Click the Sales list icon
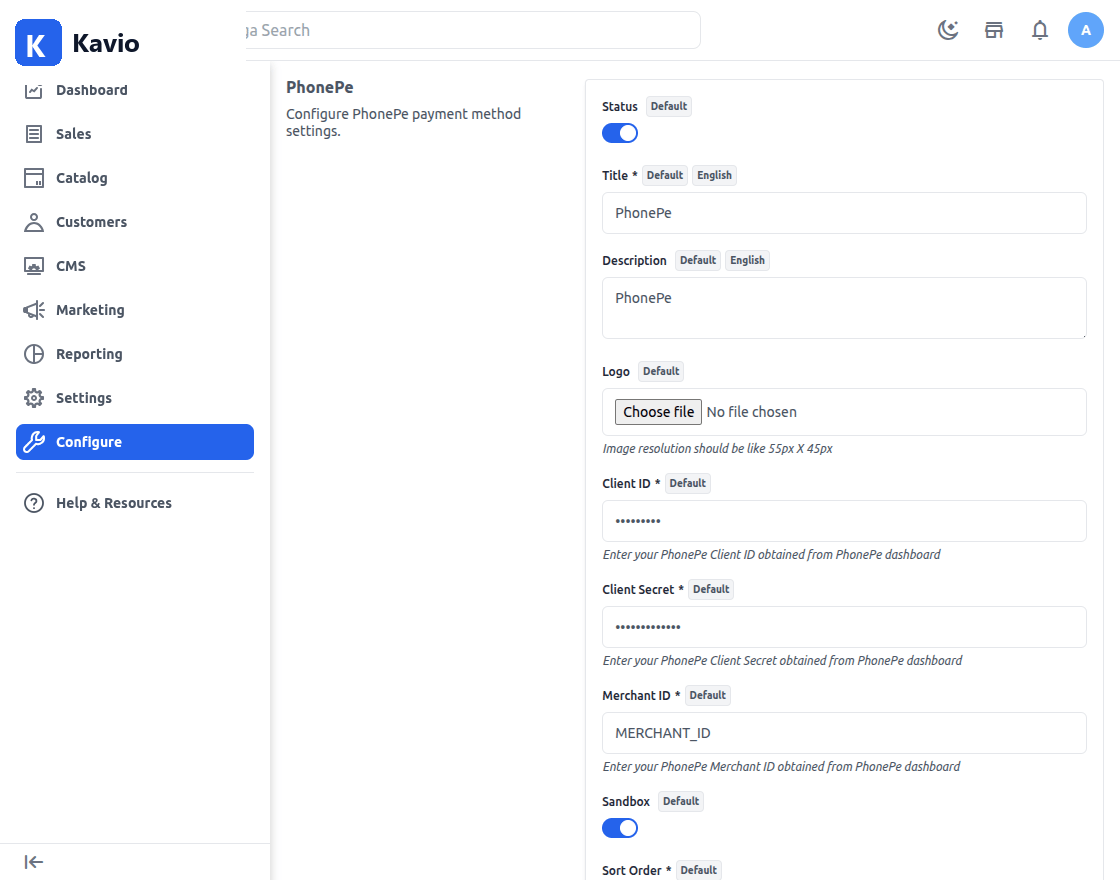Image resolution: width=1120 pixels, height=880 pixels. [34, 134]
